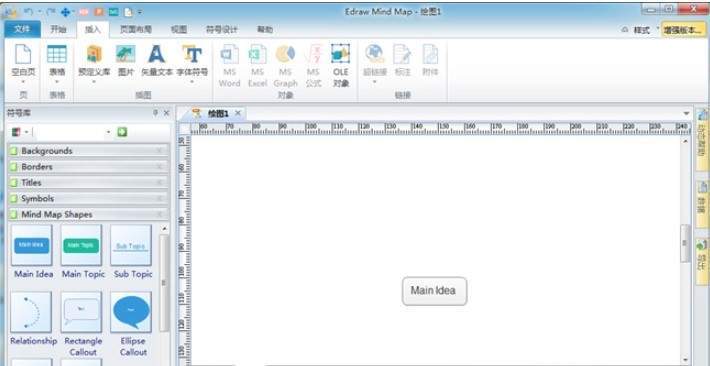Click the attachment (附件) icon
Image resolution: width=710 pixels, height=366 pixels.
click(430, 55)
